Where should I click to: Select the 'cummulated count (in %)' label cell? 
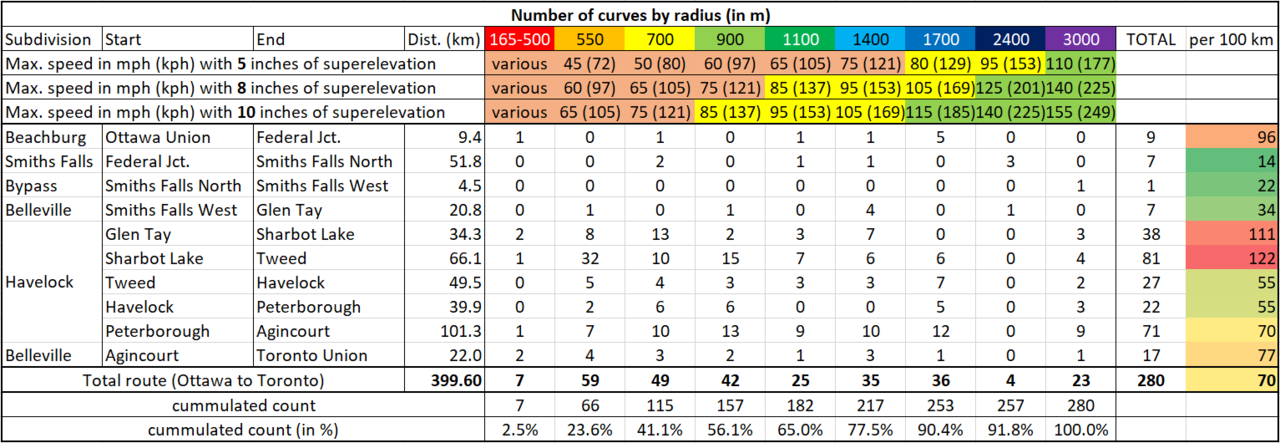click(243, 430)
